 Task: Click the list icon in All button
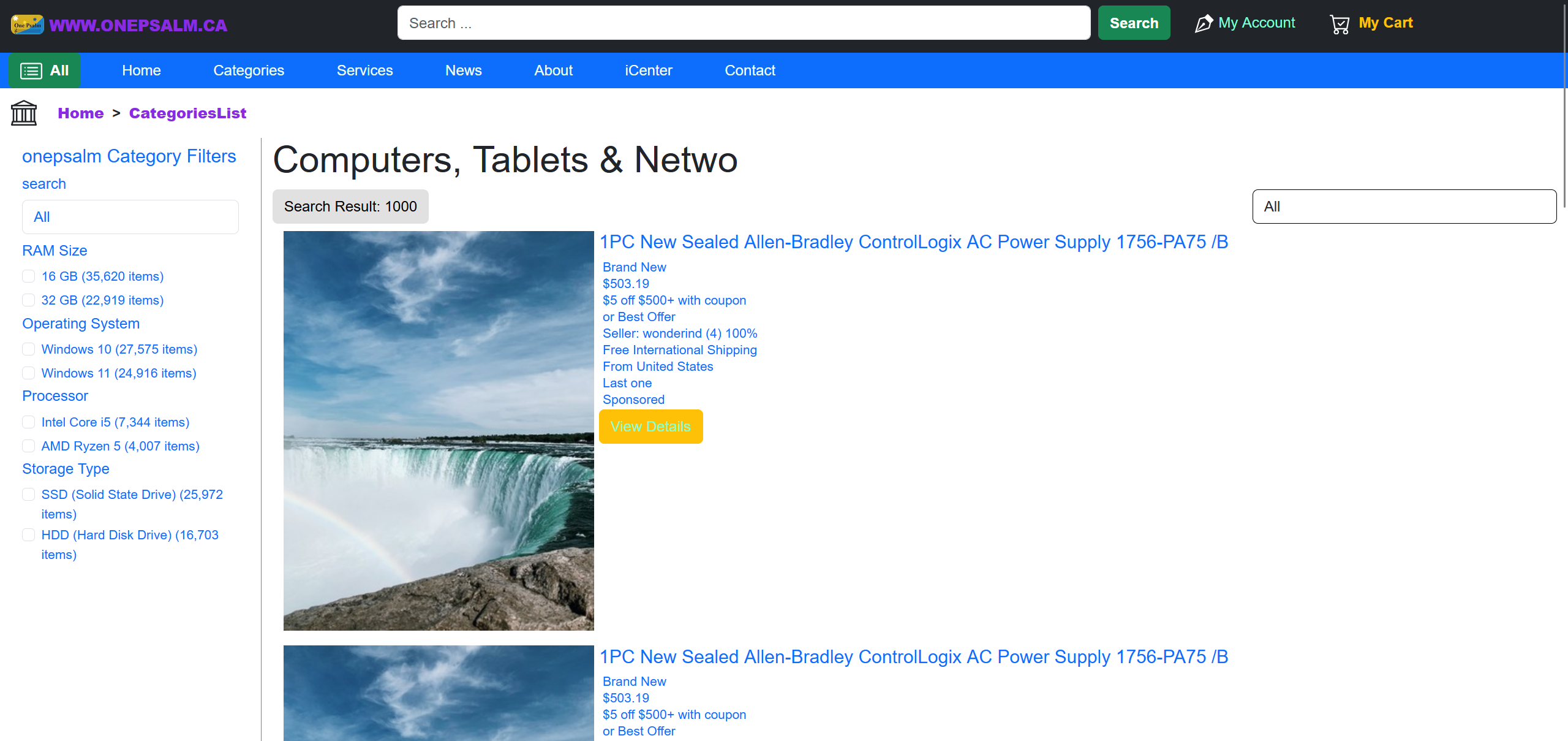(x=31, y=71)
